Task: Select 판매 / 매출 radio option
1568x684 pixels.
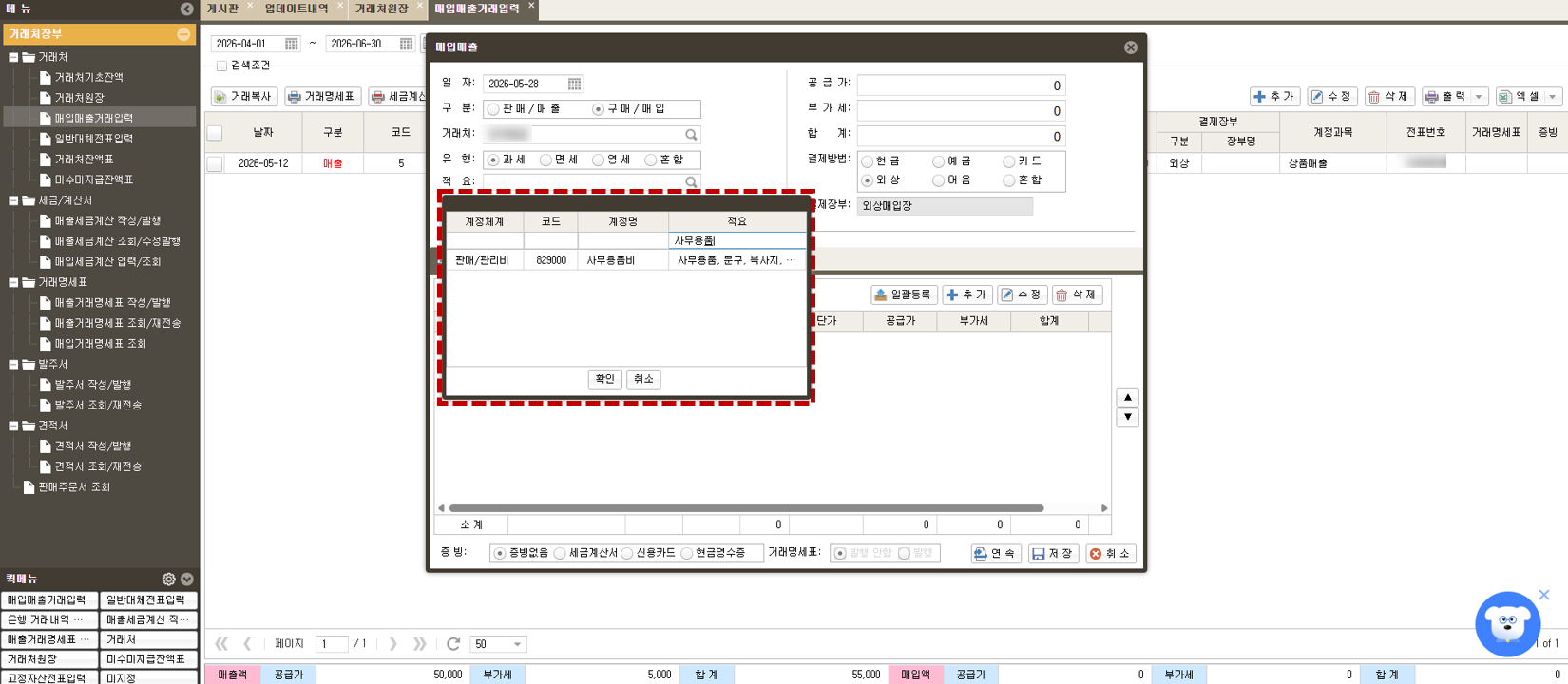Action: [x=493, y=109]
